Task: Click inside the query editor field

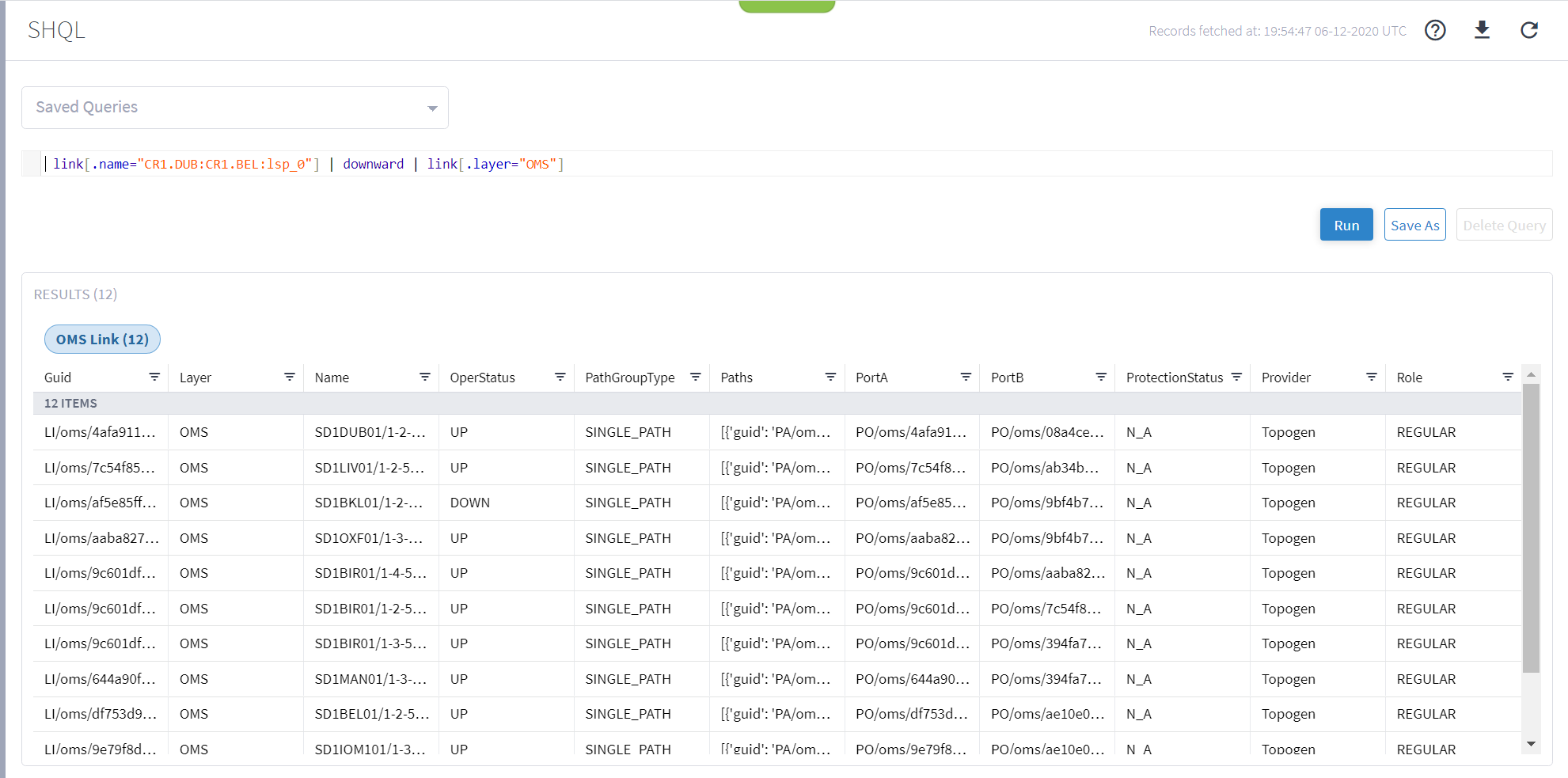Action: pyautogui.click(x=712, y=164)
